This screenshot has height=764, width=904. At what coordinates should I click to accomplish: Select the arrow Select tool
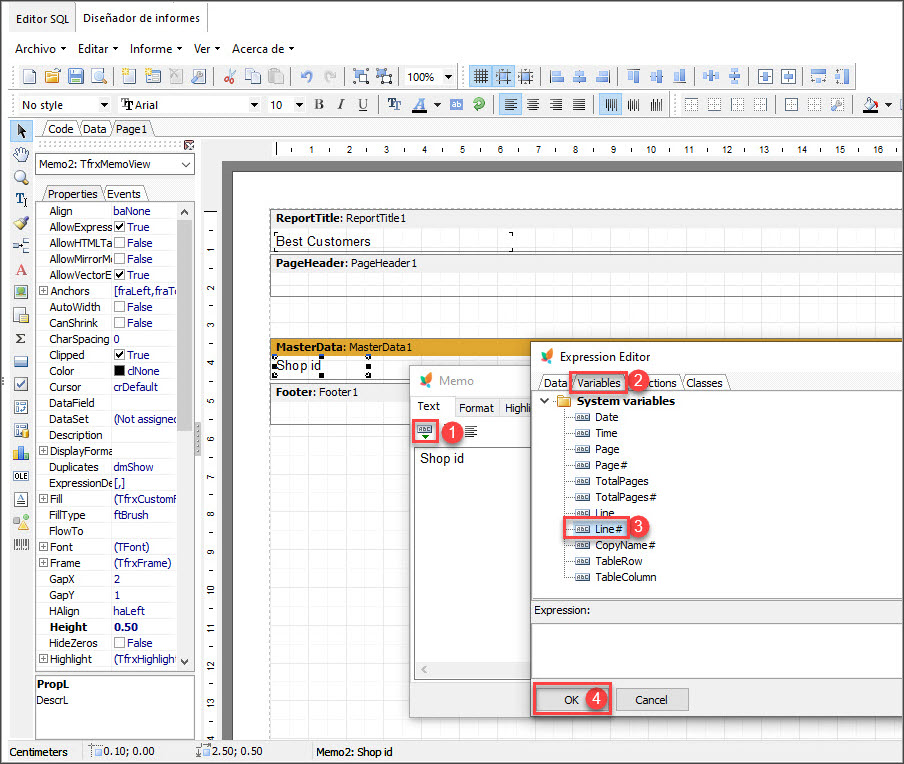click(21, 131)
